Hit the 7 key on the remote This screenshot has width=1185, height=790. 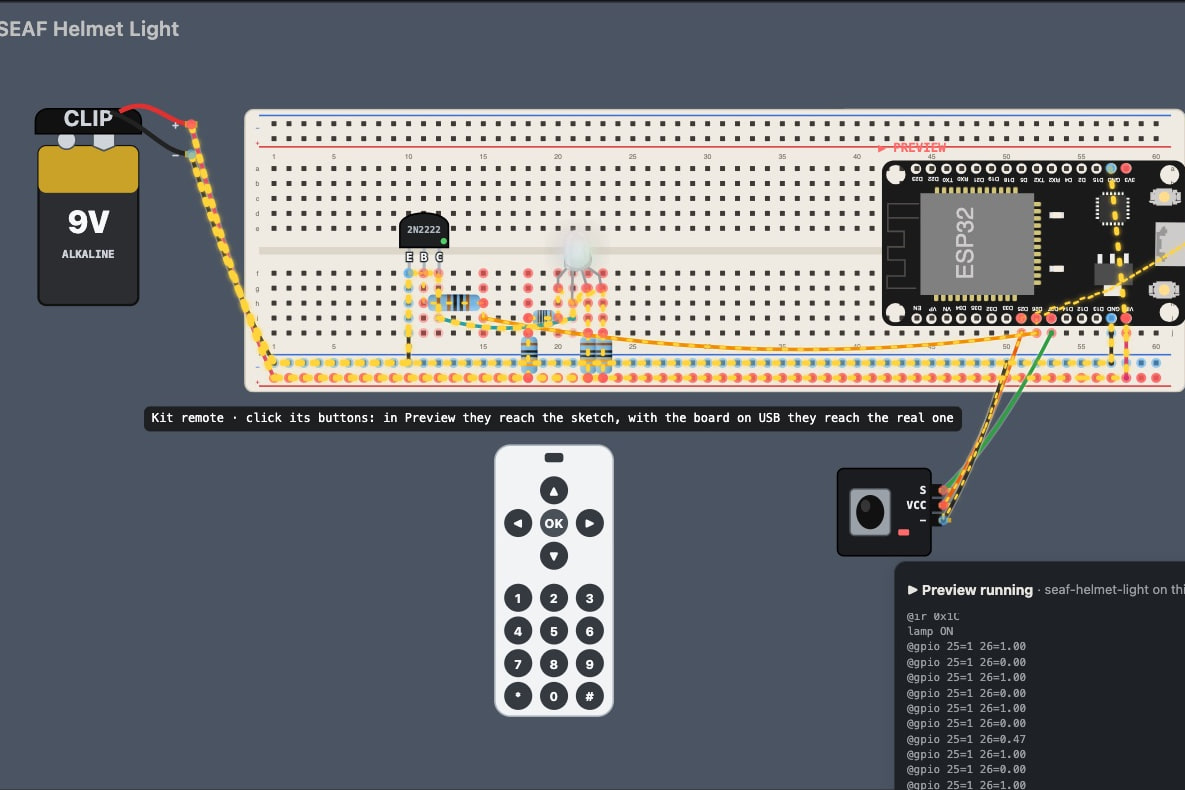tap(518, 665)
